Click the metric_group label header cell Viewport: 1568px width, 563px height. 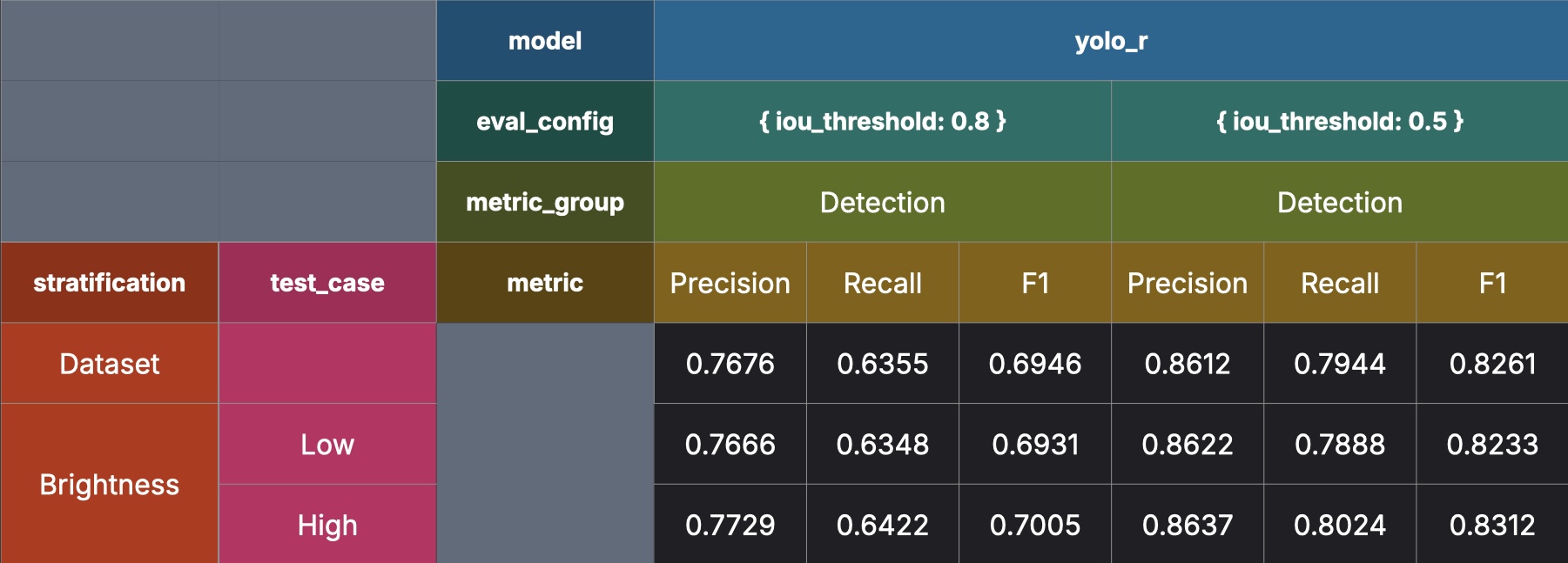point(545,202)
